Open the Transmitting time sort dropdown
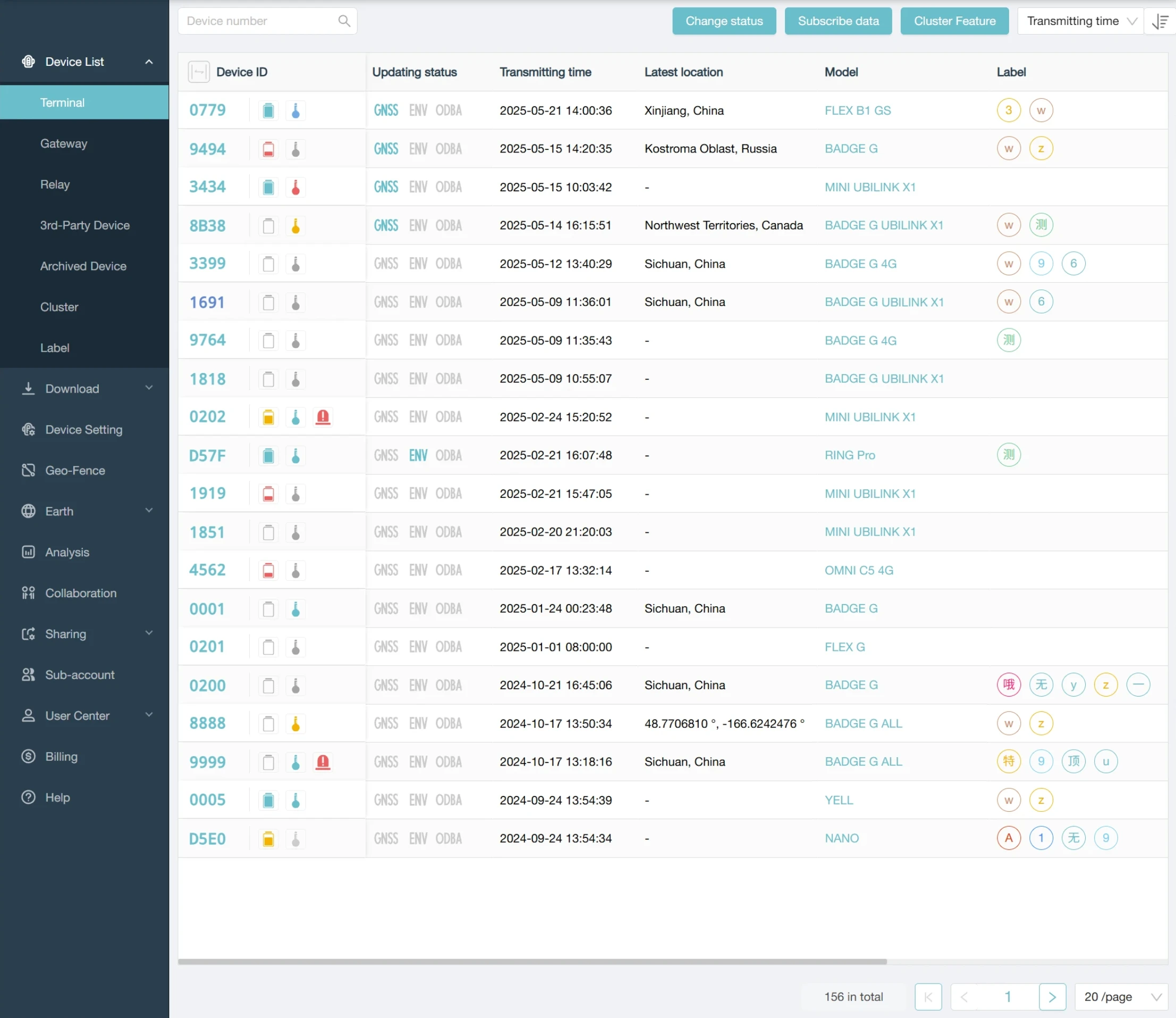The image size is (1176, 1018). coord(1080,21)
